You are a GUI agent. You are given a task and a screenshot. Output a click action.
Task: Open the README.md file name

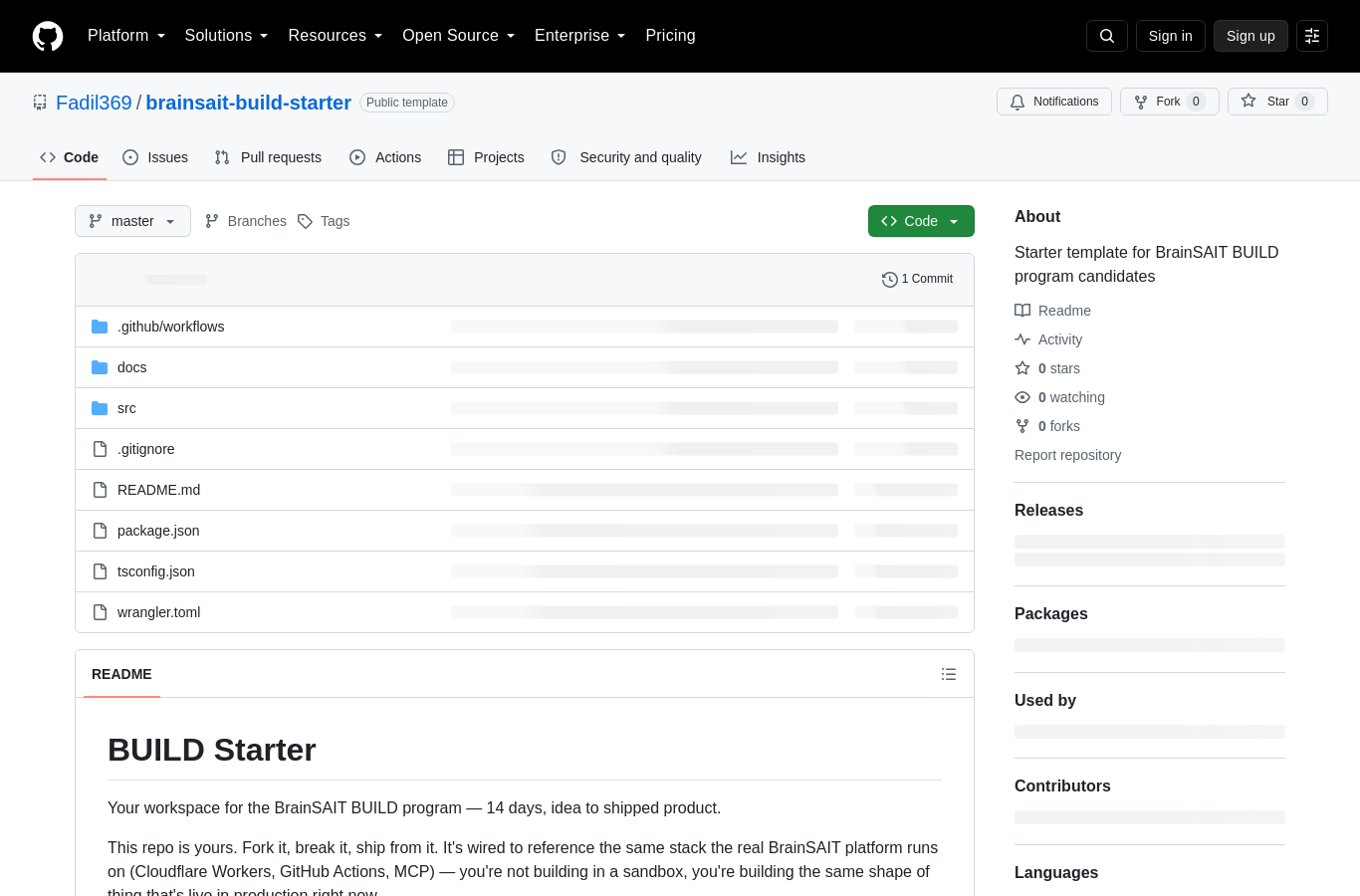click(x=158, y=490)
